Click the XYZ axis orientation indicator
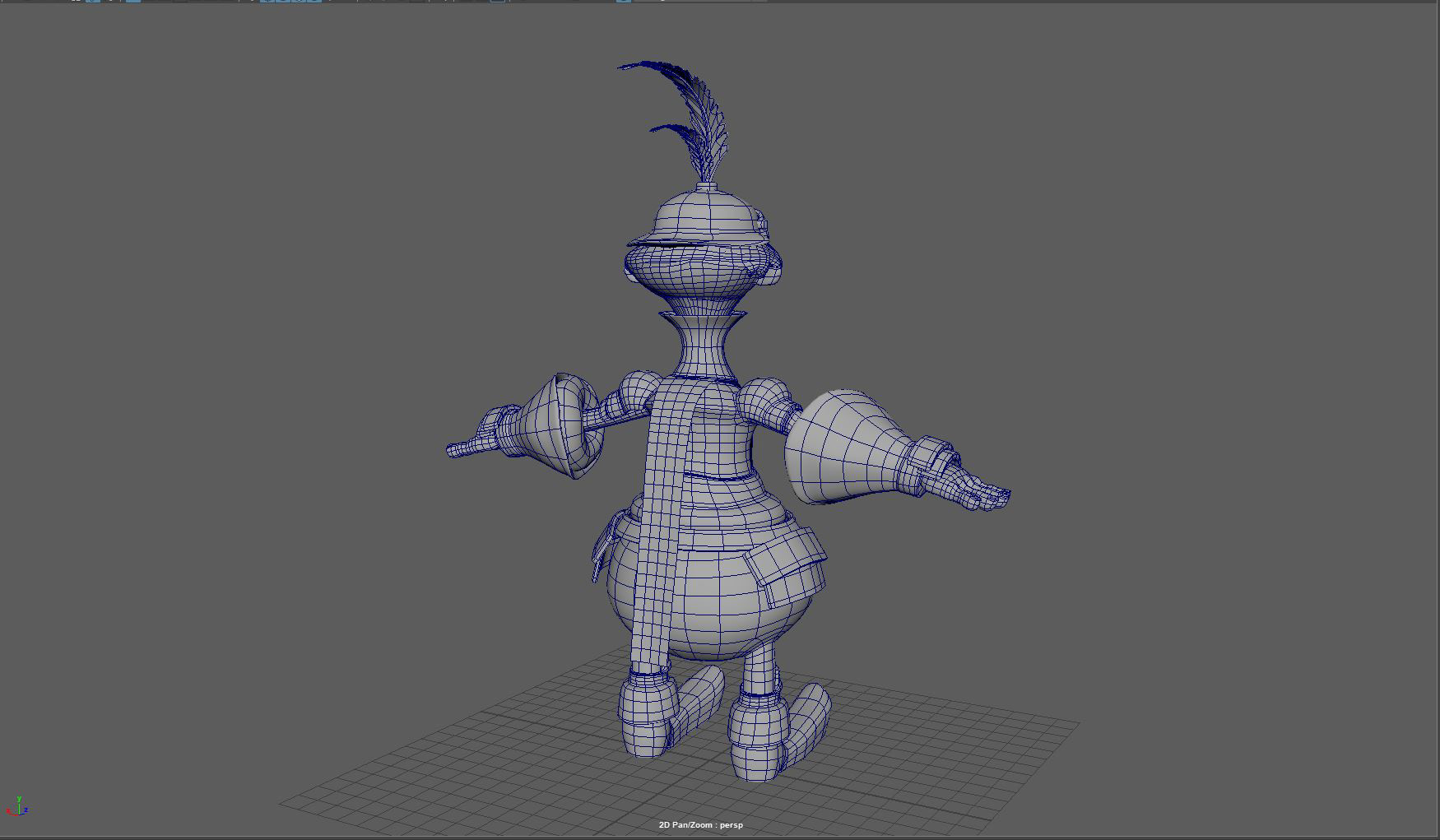This screenshot has width=1440, height=840. pos(18,807)
